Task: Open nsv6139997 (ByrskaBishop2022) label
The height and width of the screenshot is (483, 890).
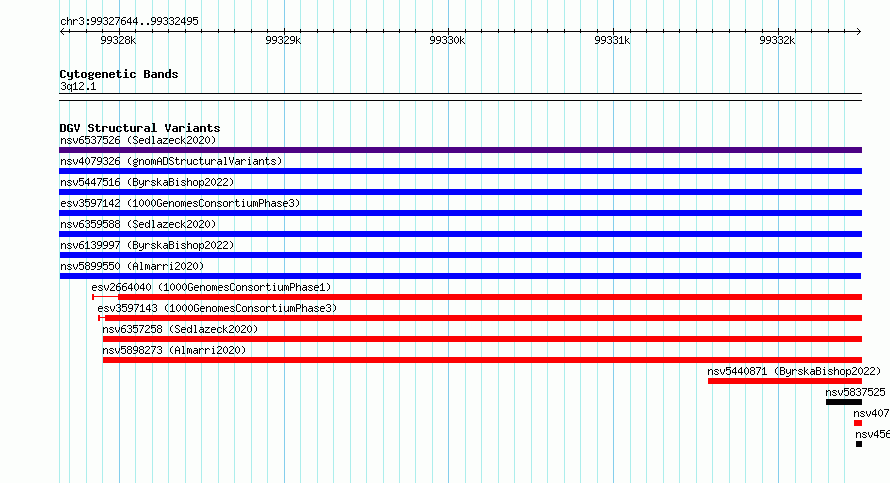Action: pos(147,245)
